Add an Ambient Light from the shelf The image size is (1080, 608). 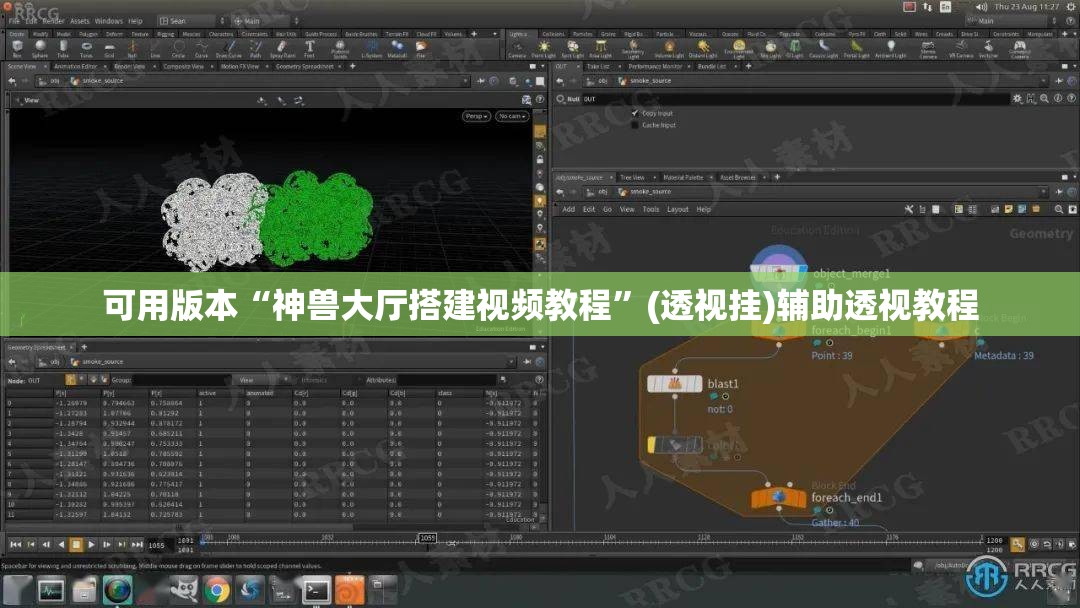point(891,49)
